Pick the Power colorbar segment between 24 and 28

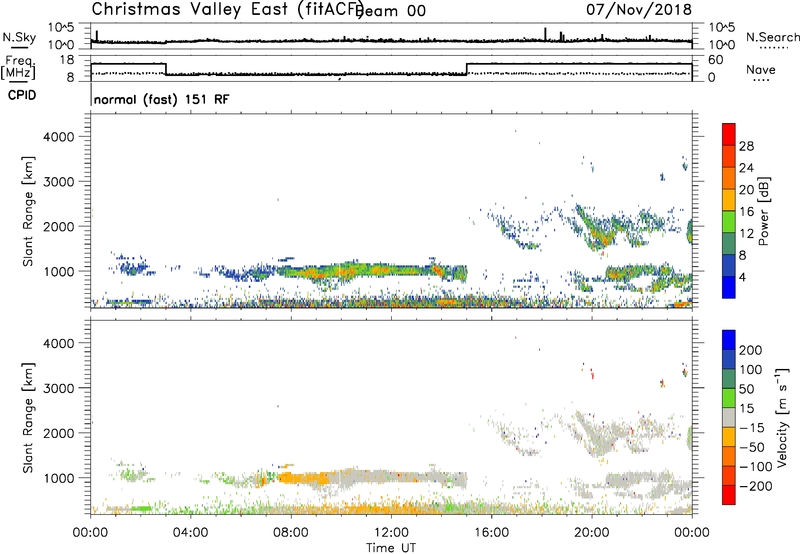pyautogui.click(x=729, y=156)
